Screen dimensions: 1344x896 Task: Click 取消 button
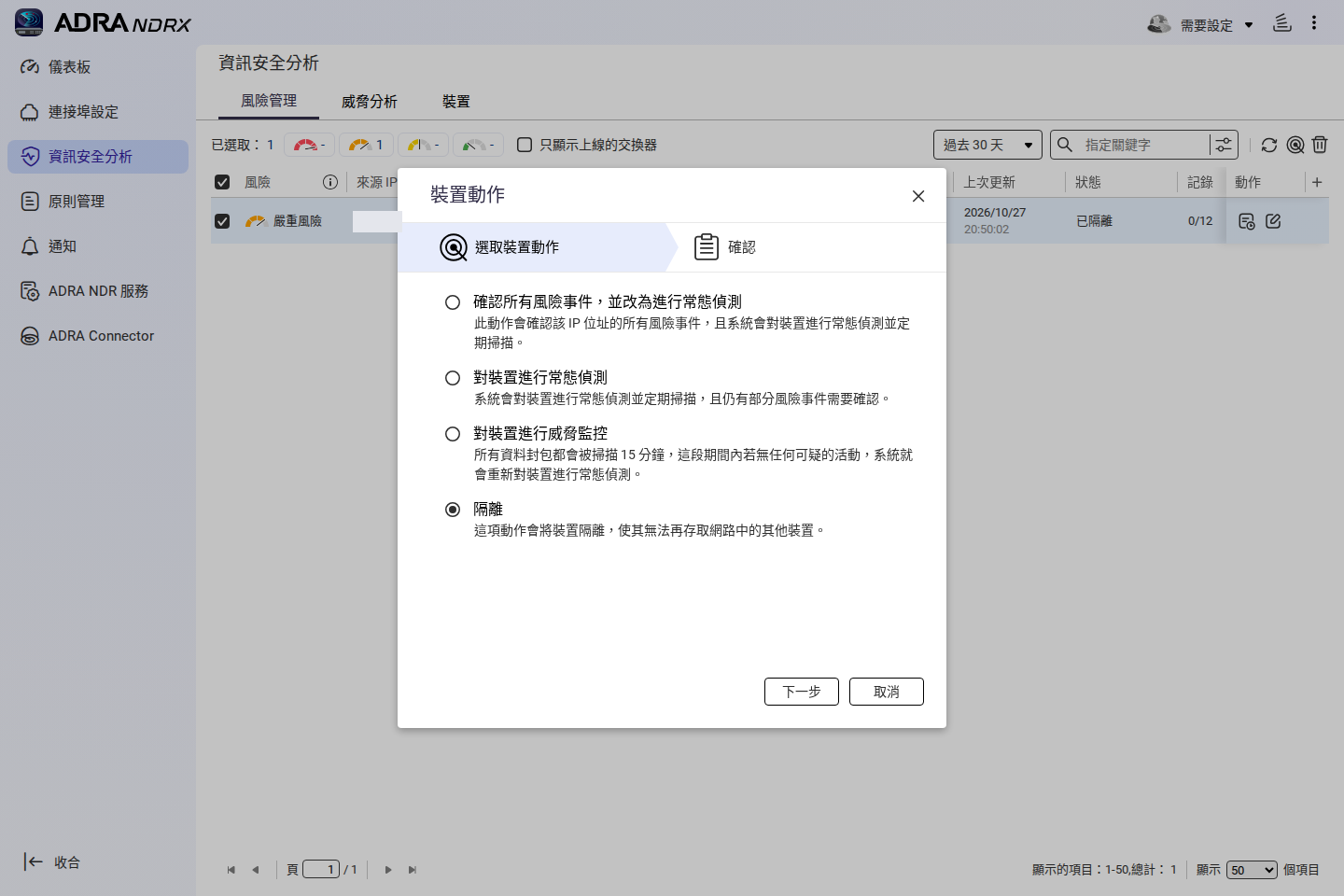(x=887, y=692)
